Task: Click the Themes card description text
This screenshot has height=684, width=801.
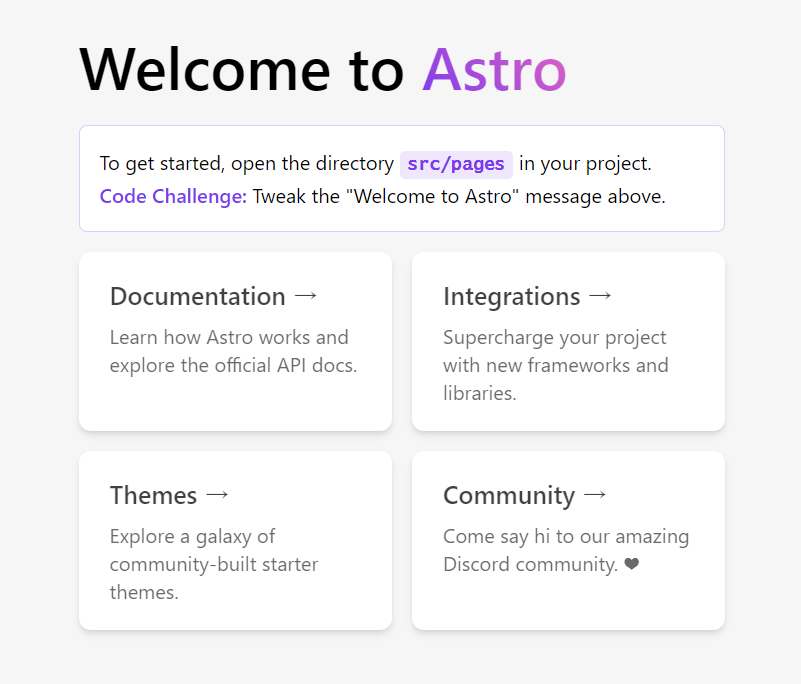Action: point(213,564)
